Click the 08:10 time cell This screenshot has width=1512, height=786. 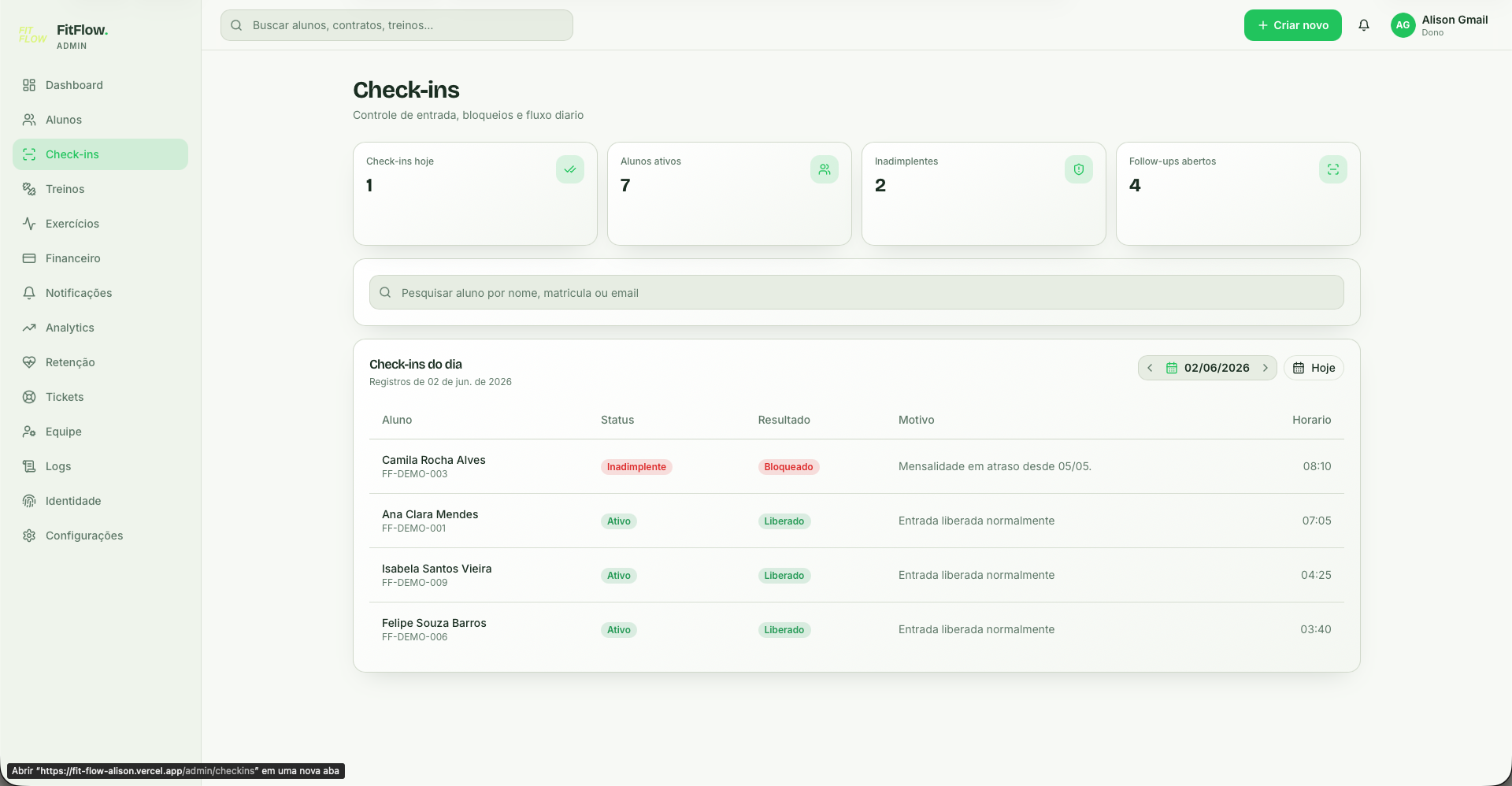click(x=1317, y=466)
